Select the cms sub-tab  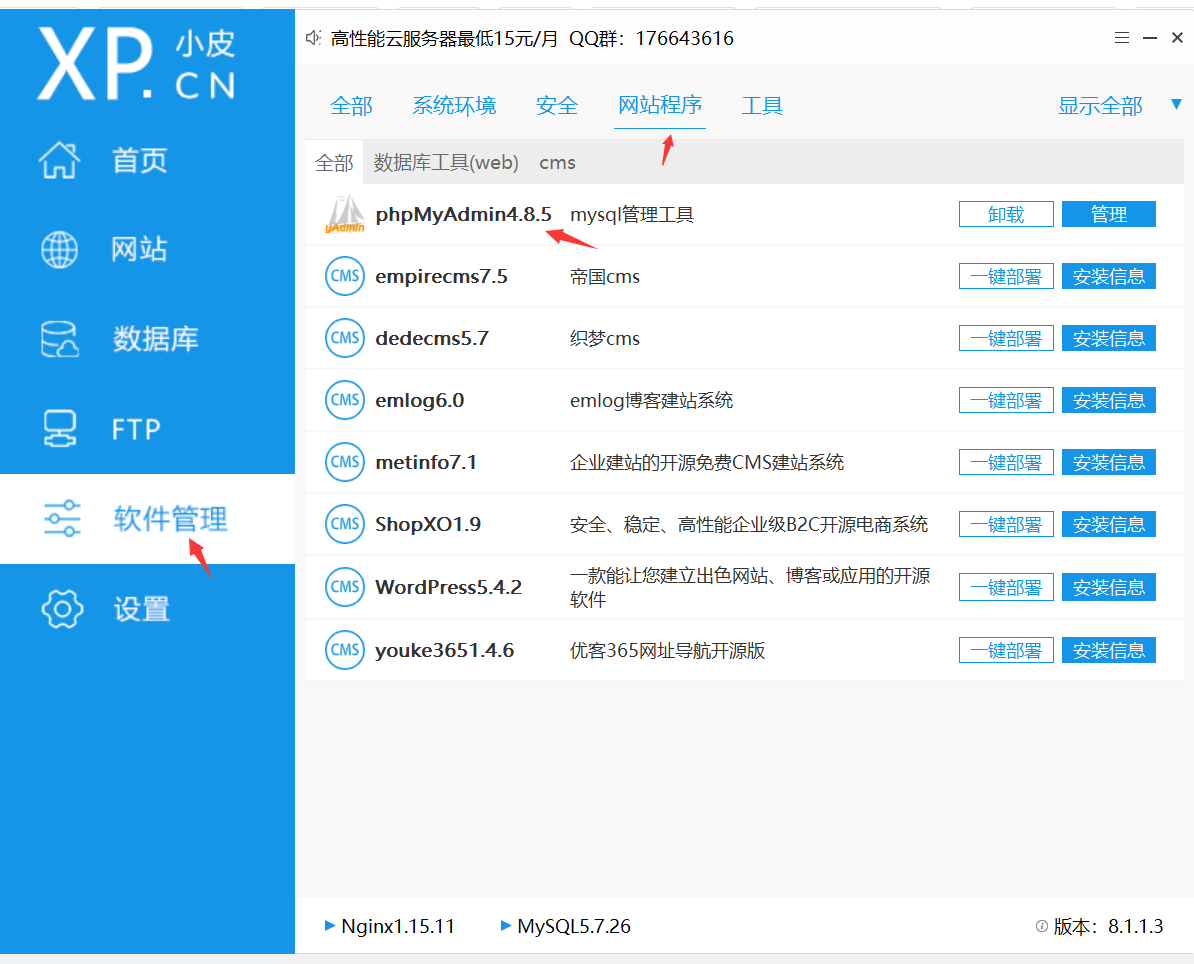[x=557, y=163]
